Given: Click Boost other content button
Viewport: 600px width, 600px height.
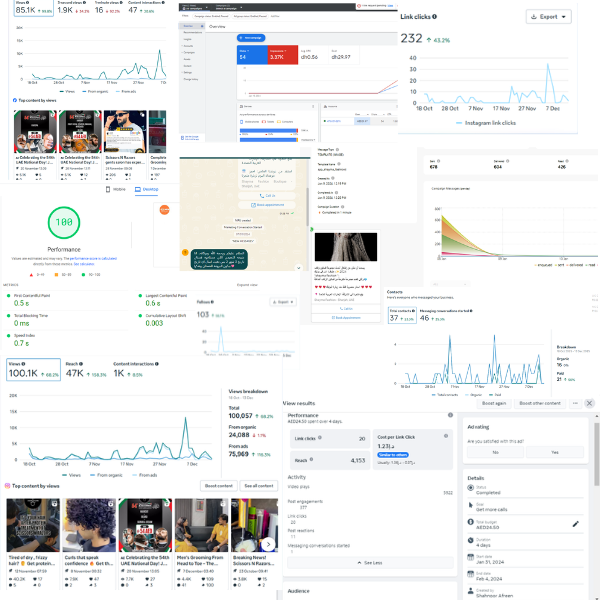Looking at the screenshot, I should pyautogui.click(x=540, y=403).
